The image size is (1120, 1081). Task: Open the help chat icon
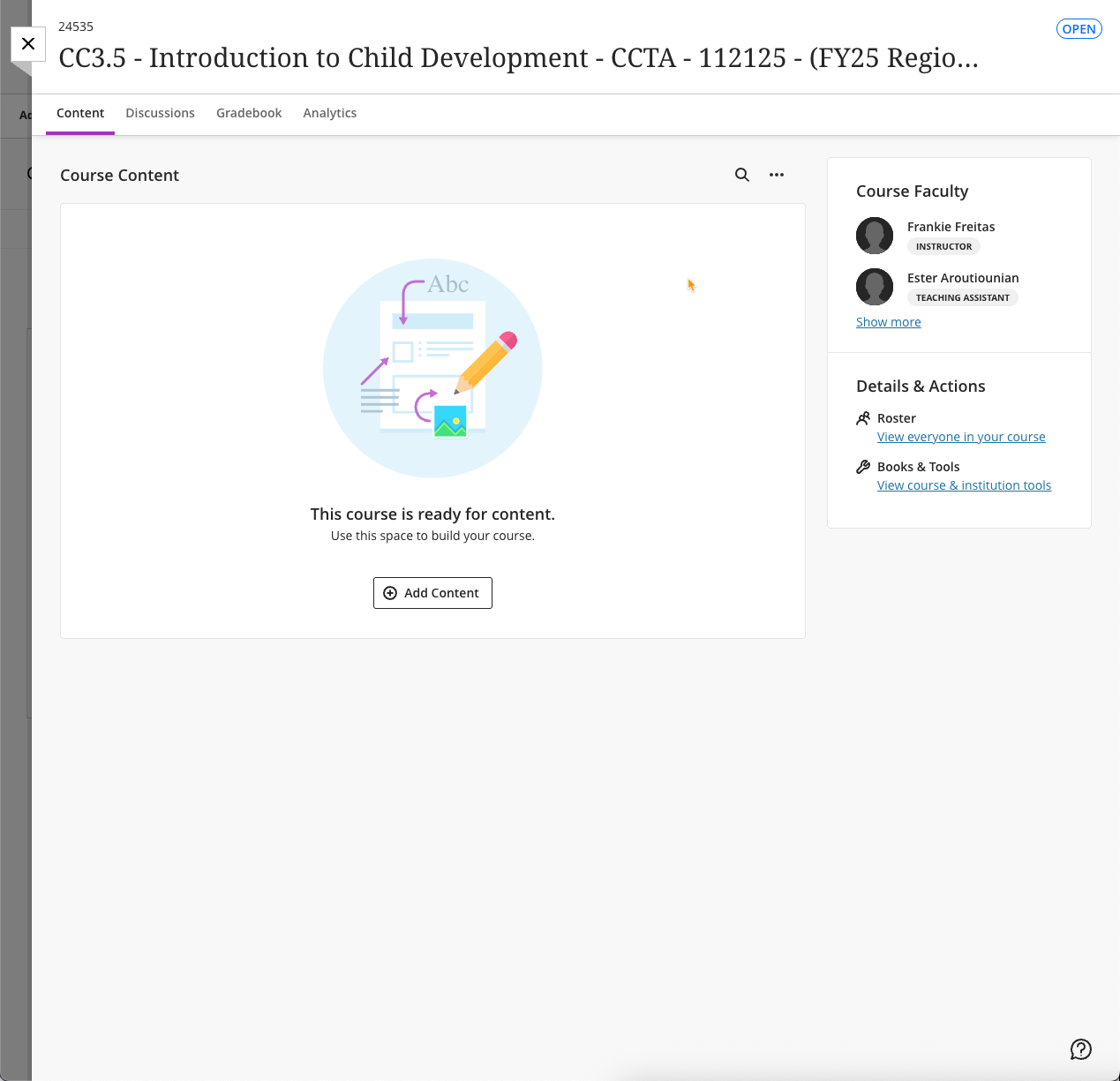[x=1080, y=1049]
